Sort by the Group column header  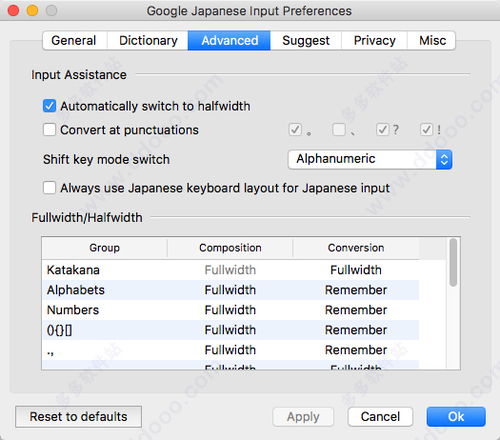[104, 248]
